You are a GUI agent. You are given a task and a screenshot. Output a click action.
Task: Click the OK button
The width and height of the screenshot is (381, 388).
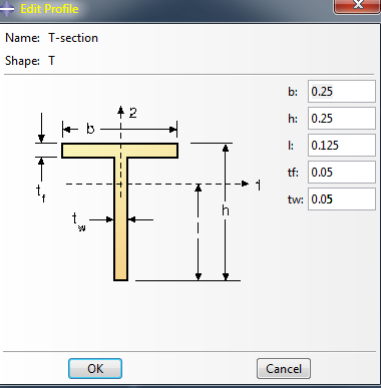[x=95, y=368]
